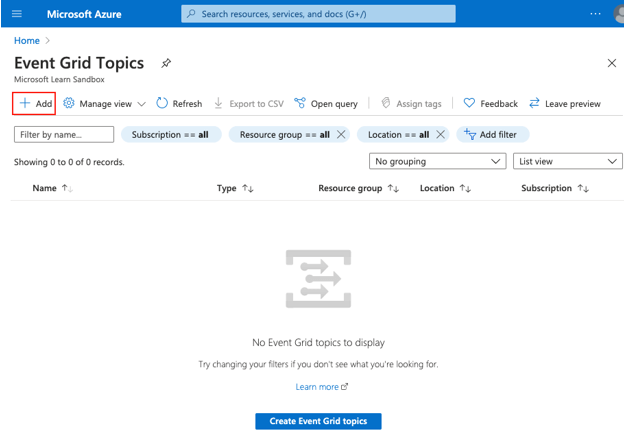Pin Event Grid Topics to dashboard
624x433 pixels.
(166, 63)
